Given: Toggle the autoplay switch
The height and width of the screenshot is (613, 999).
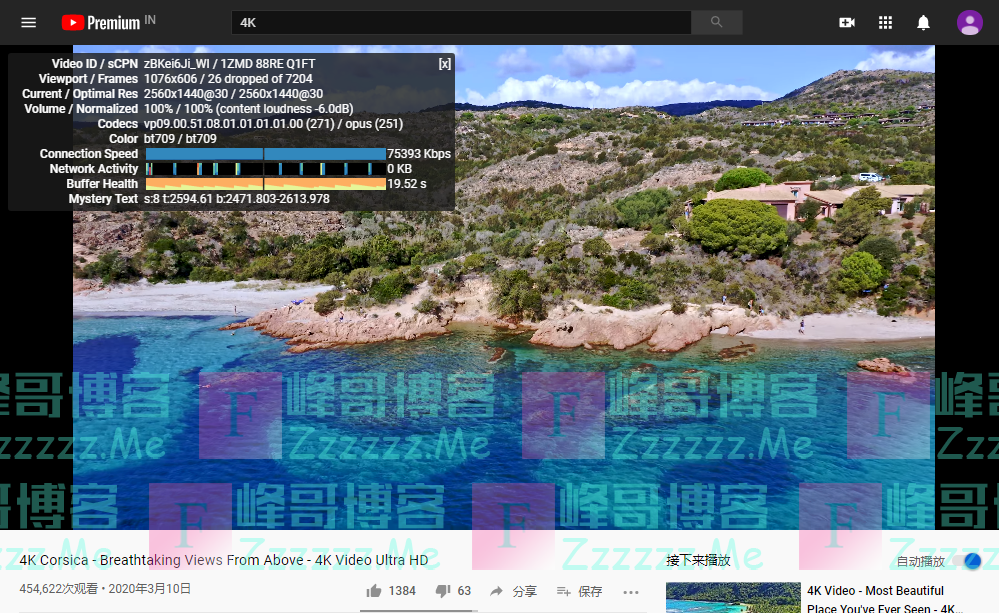Looking at the screenshot, I should point(967,561).
